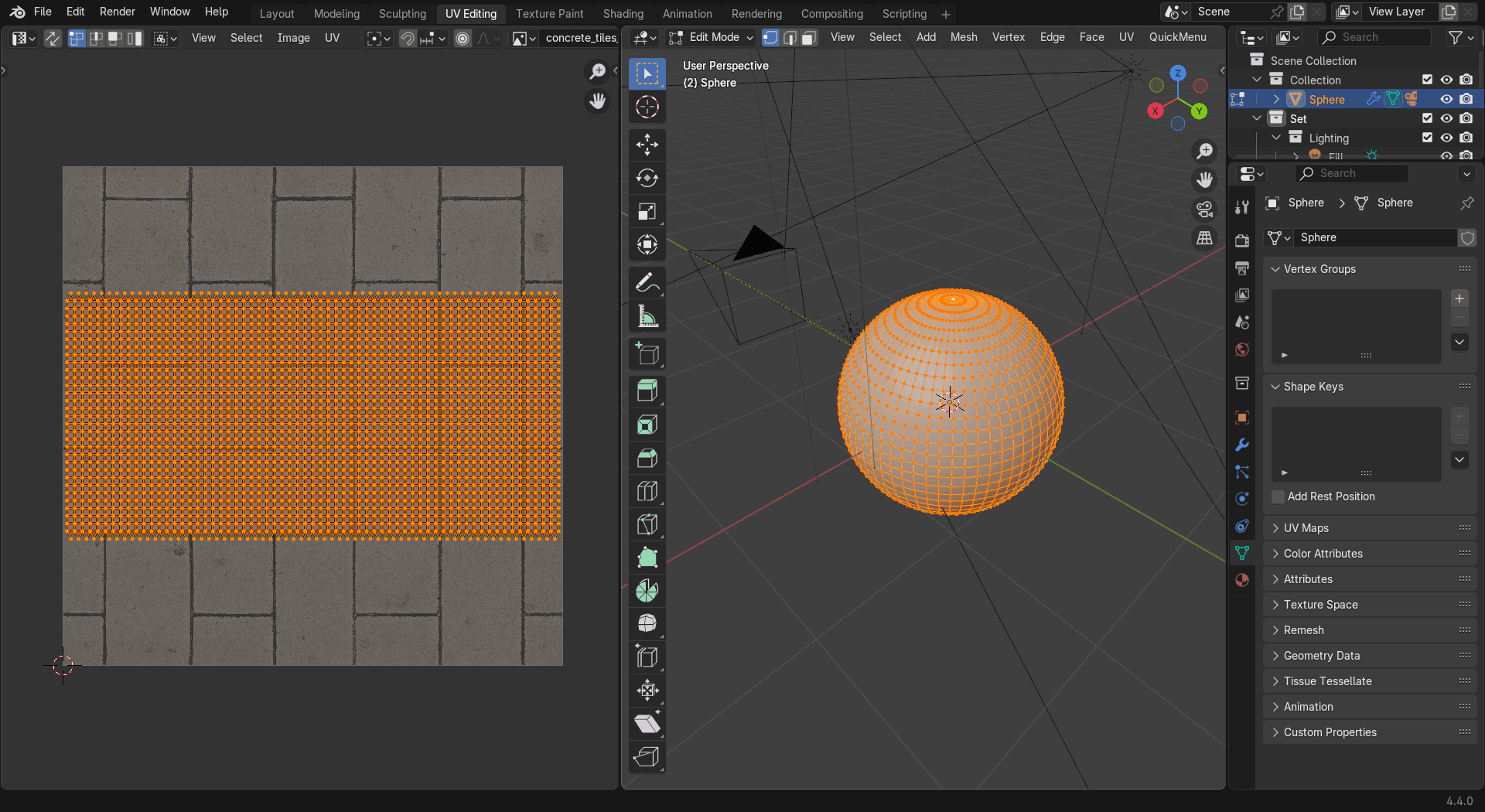Open the Material properties tab
This screenshot has width=1485, height=812.
[x=1242, y=580]
